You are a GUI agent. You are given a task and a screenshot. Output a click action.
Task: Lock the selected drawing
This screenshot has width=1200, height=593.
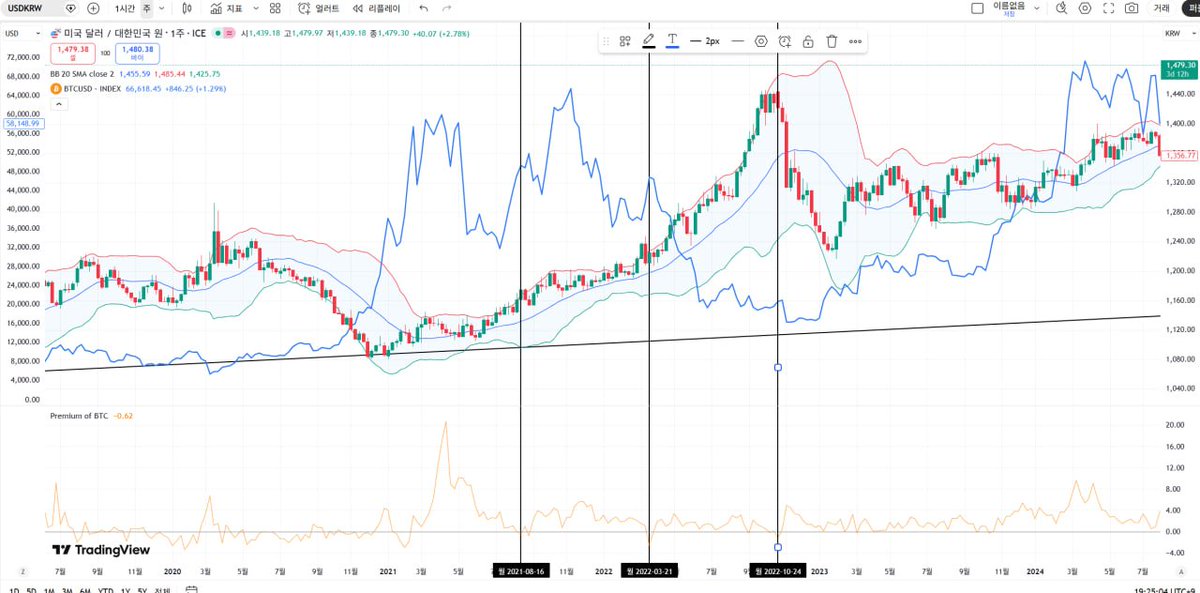point(808,42)
